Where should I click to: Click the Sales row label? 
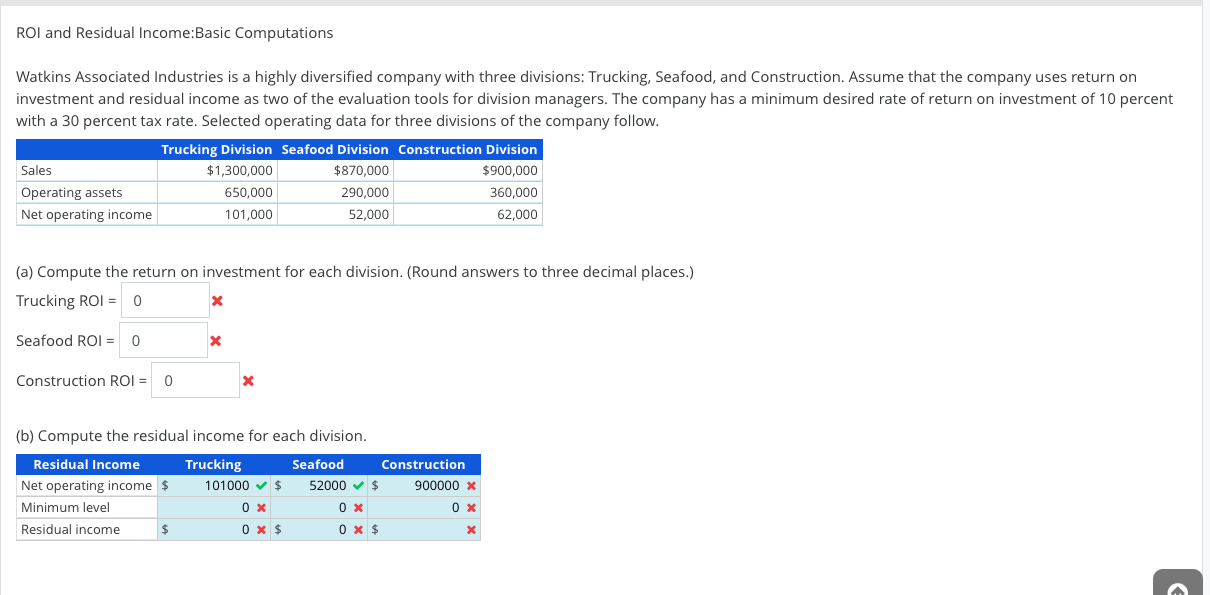[x=37, y=171]
